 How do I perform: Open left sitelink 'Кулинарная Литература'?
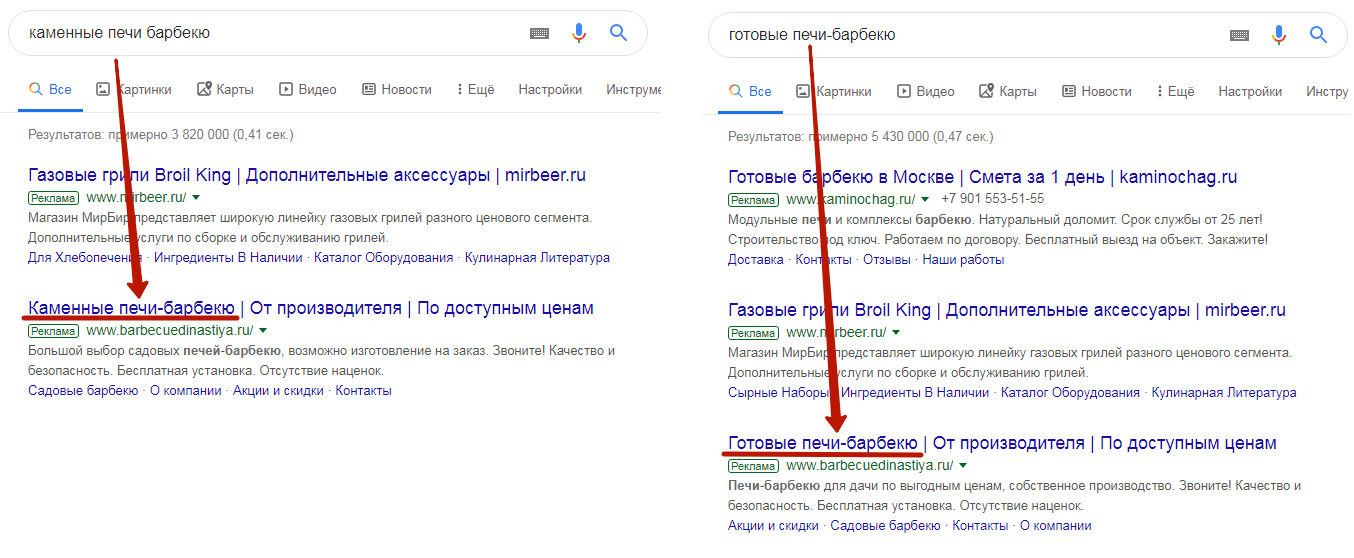pyautogui.click(x=537, y=257)
